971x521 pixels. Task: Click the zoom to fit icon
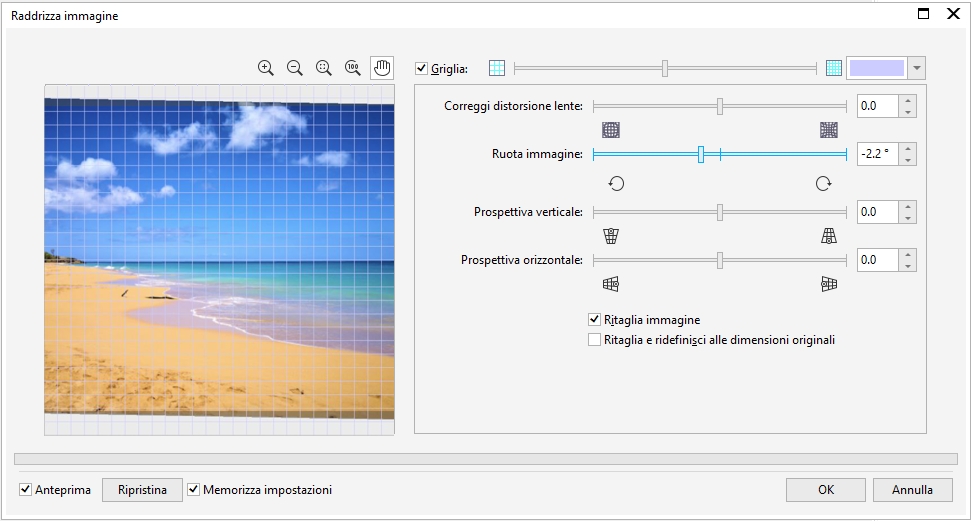pyautogui.click(x=323, y=68)
